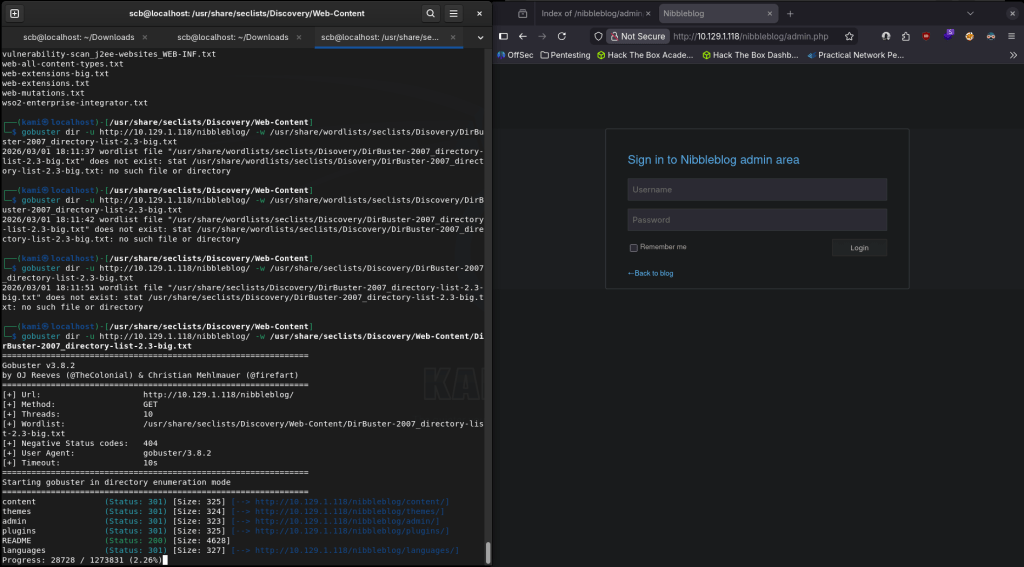Image resolution: width=1024 pixels, height=567 pixels.
Task: Reload the Nibbleblog page
Action: [x=562, y=36]
